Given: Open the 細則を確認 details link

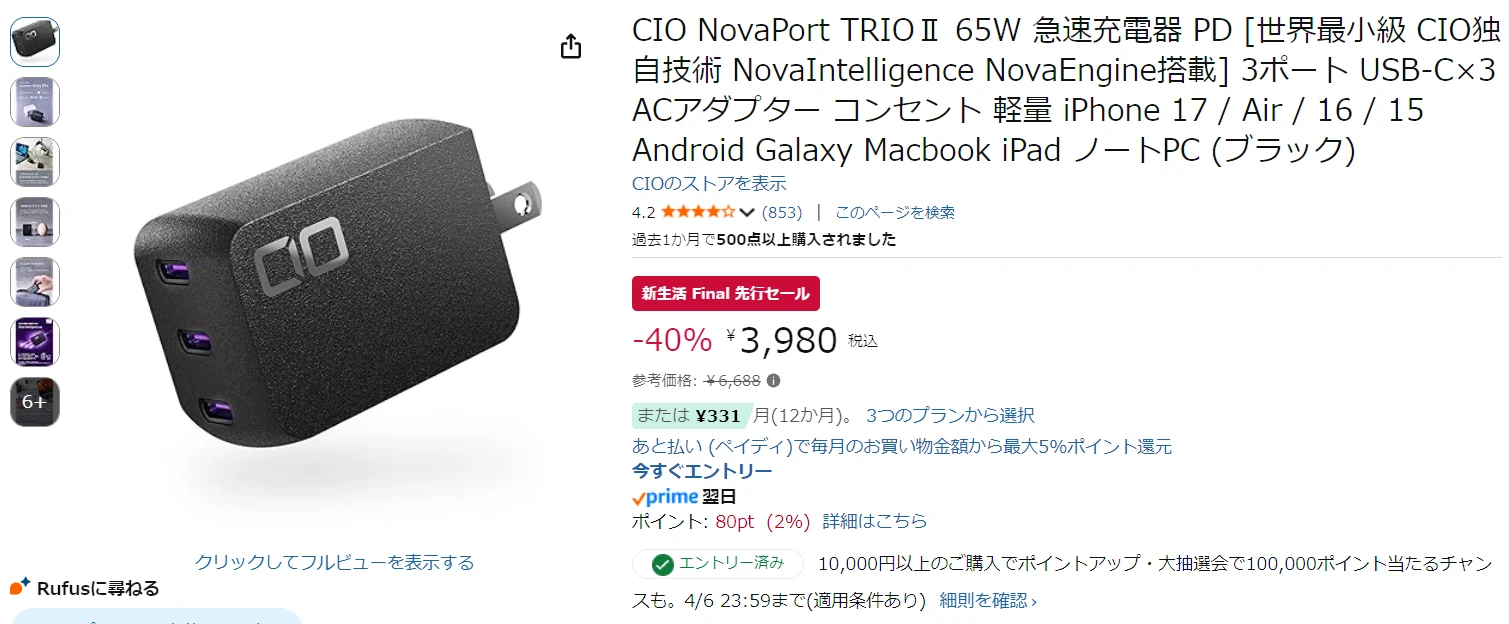Looking at the screenshot, I should [x=988, y=601].
